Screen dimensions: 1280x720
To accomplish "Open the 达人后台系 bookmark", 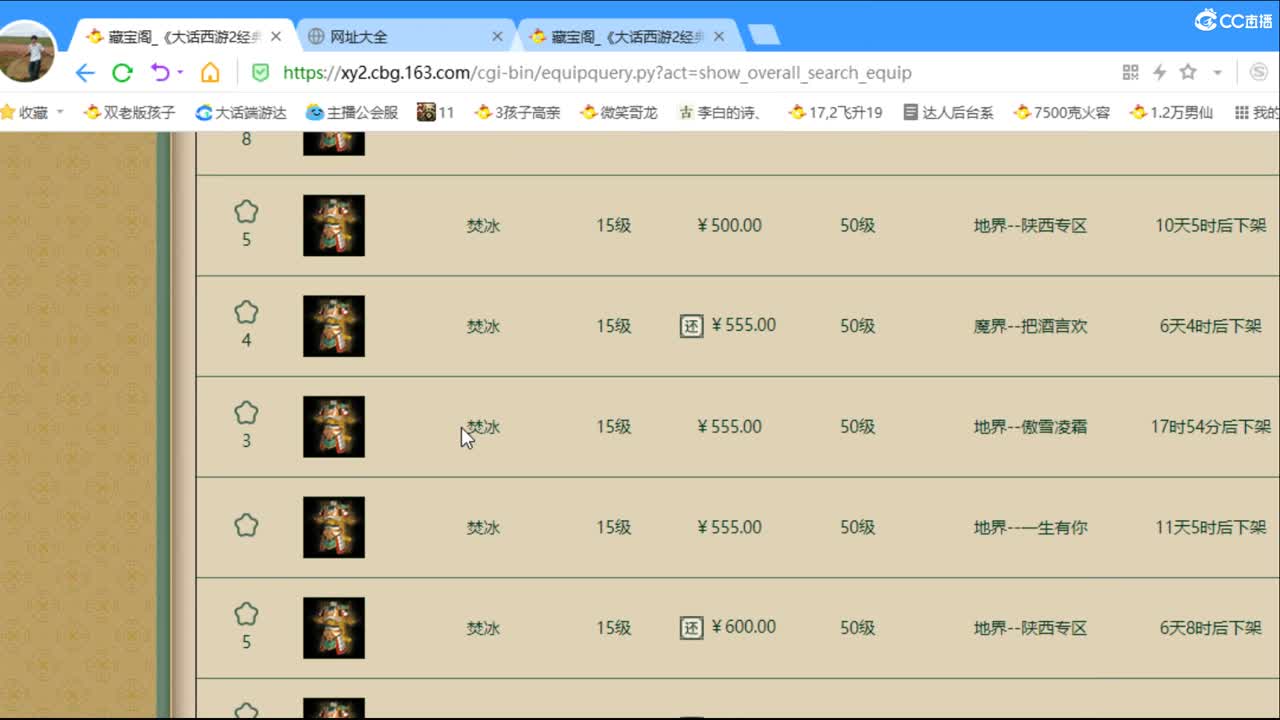I will 948,112.
